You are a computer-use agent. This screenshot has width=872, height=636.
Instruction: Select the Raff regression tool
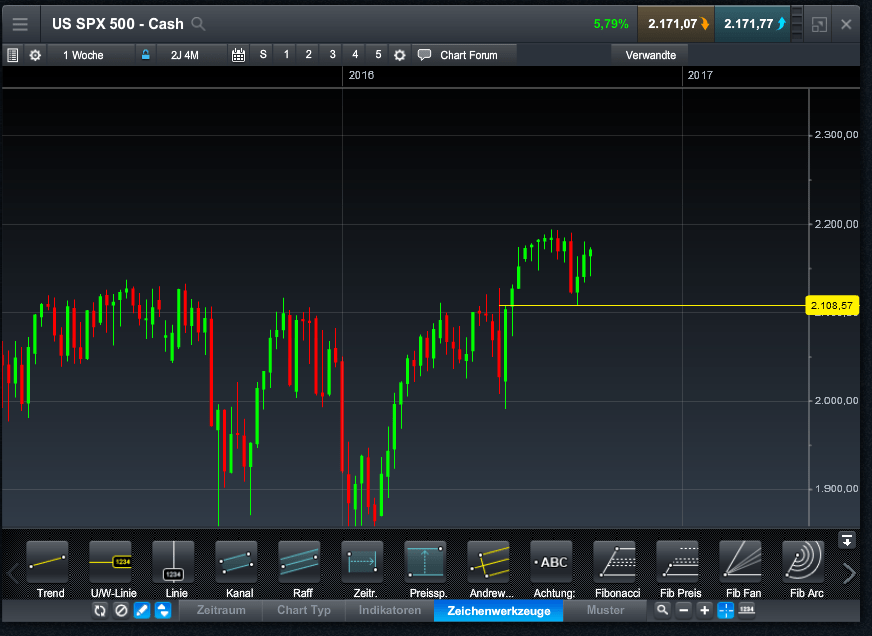(x=300, y=569)
